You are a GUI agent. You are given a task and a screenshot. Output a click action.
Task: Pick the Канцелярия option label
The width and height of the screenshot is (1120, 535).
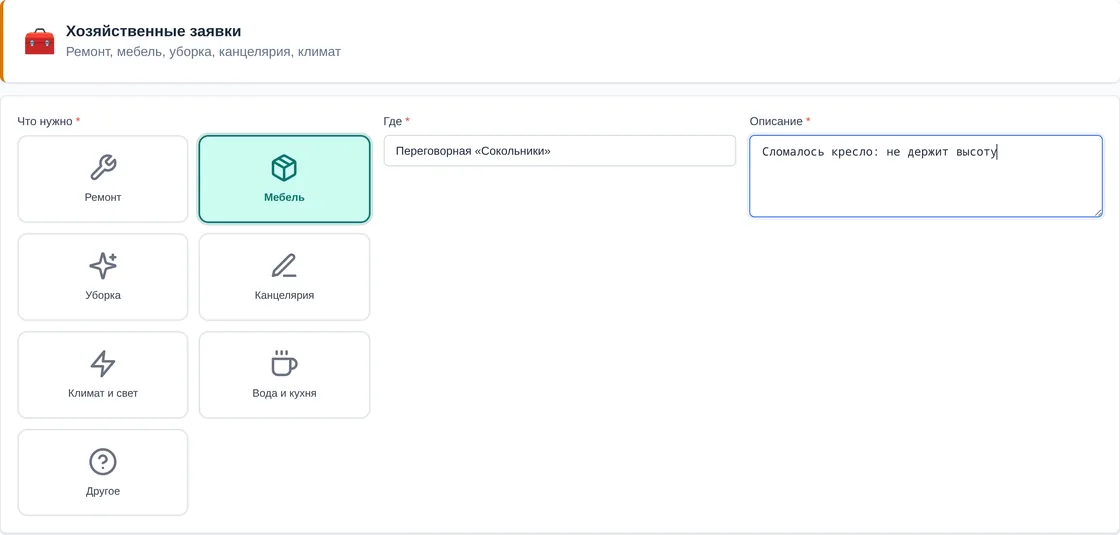tap(284, 295)
